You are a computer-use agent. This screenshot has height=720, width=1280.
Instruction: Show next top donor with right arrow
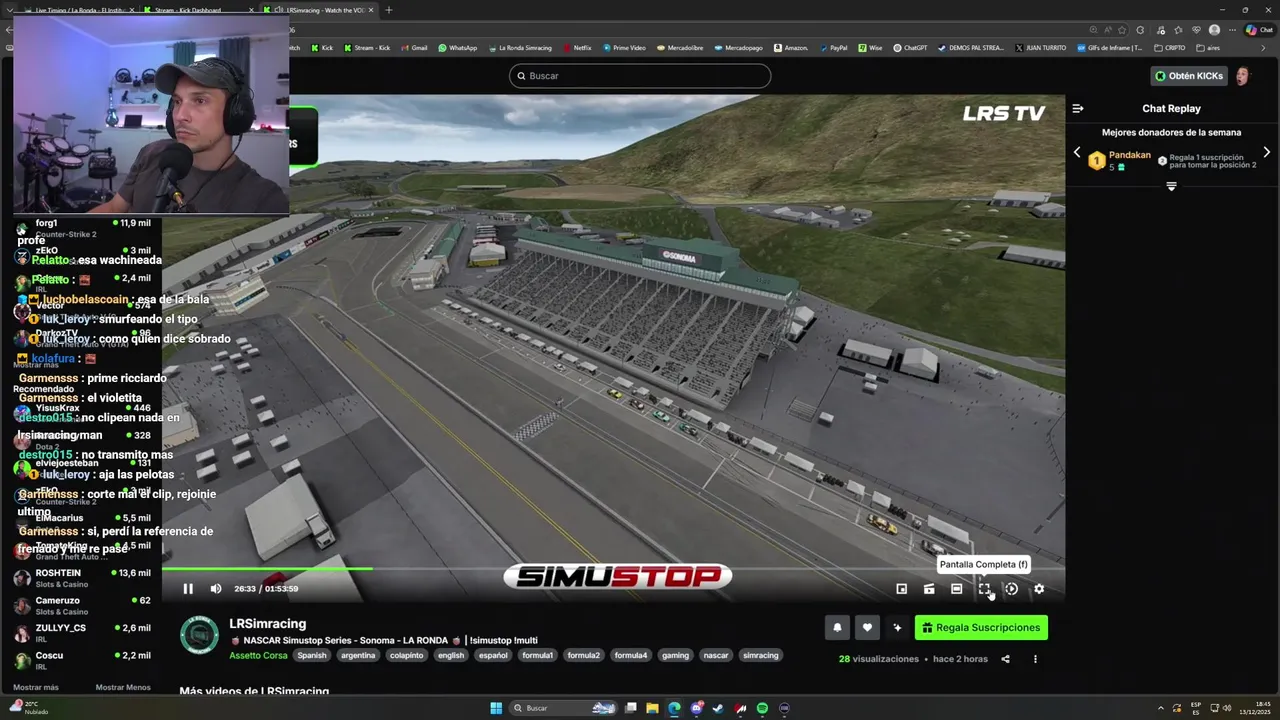(1266, 153)
